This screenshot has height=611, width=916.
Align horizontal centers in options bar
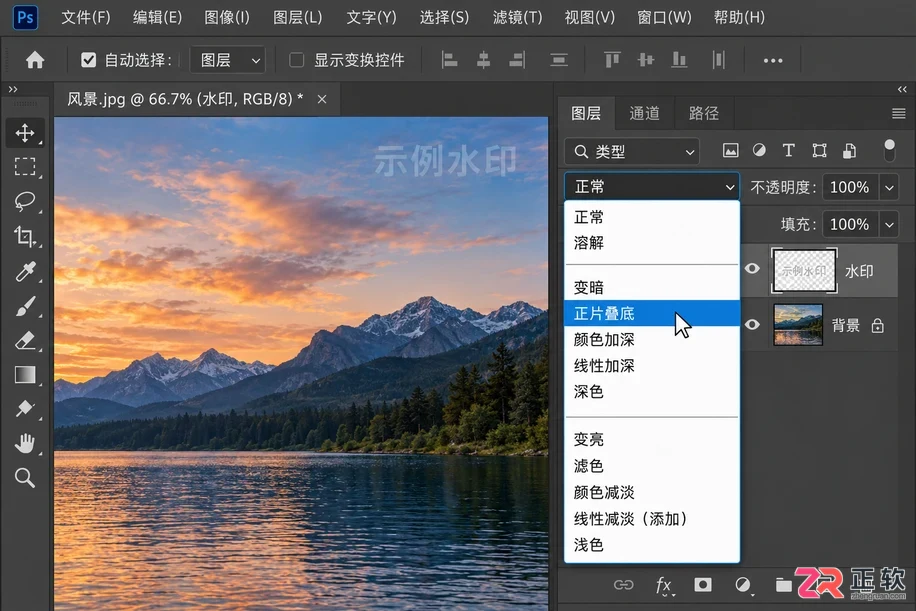(483, 60)
